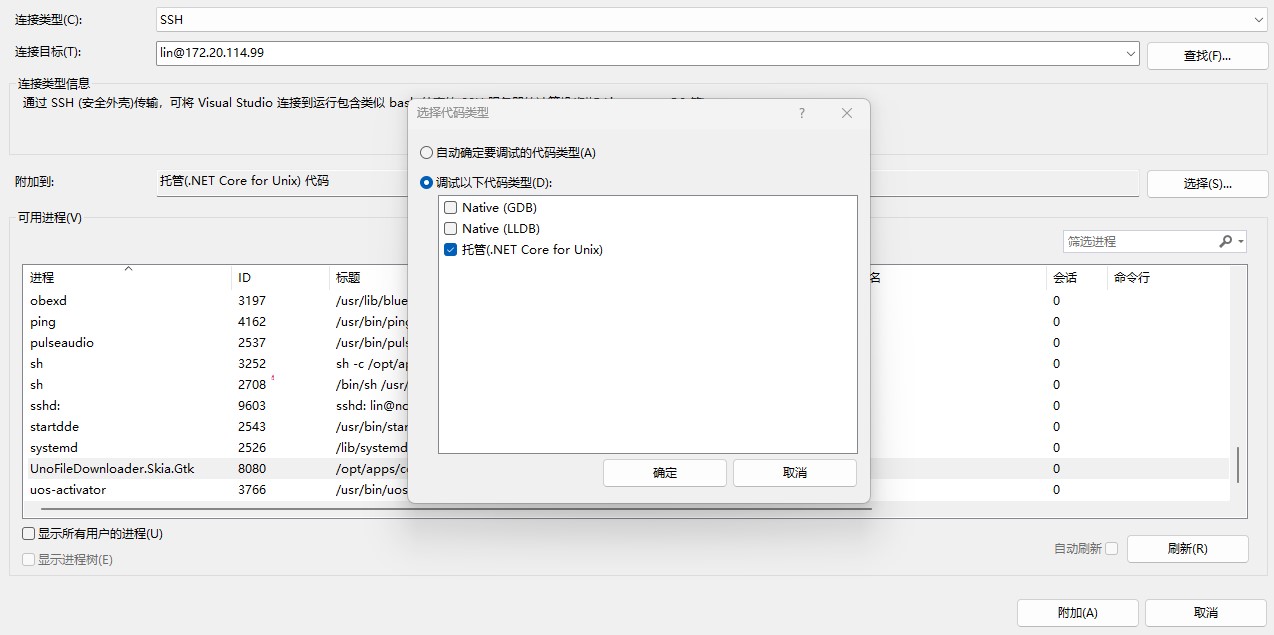
Task: Enable 显示所有用户的进程 option
Action: coord(27,535)
